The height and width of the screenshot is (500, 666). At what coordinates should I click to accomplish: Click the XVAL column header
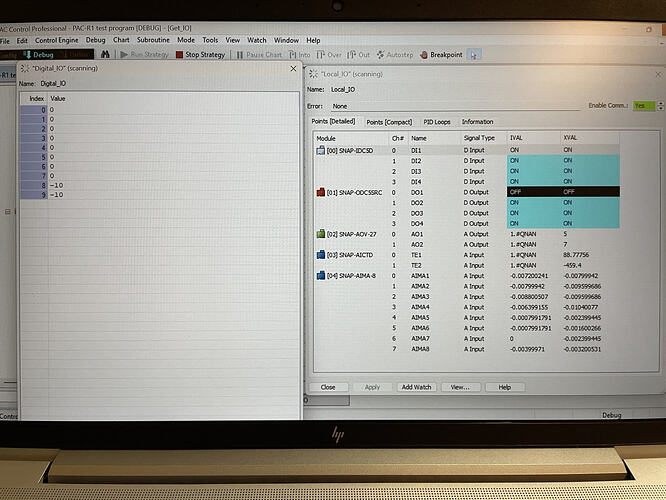[x=590, y=138]
